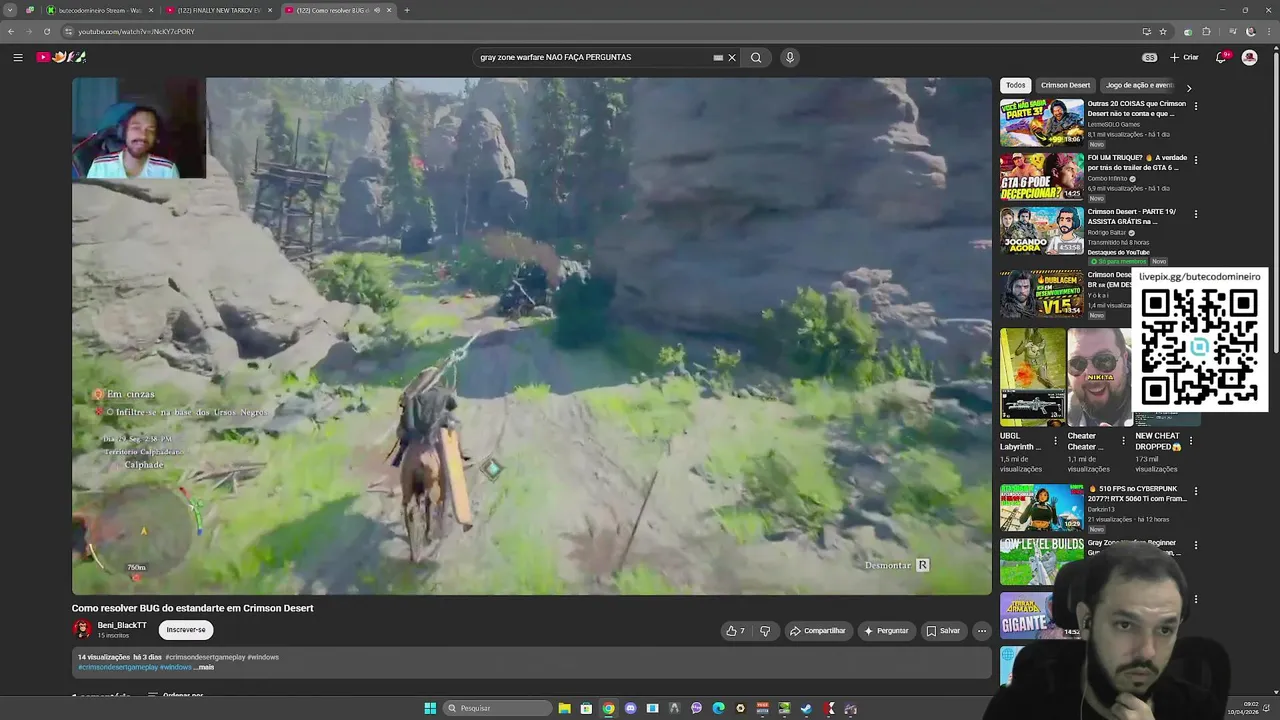This screenshot has width=1280, height=720.
Task: Open Microsoft Edge from taskbar
Action: [x=718, y=708]
